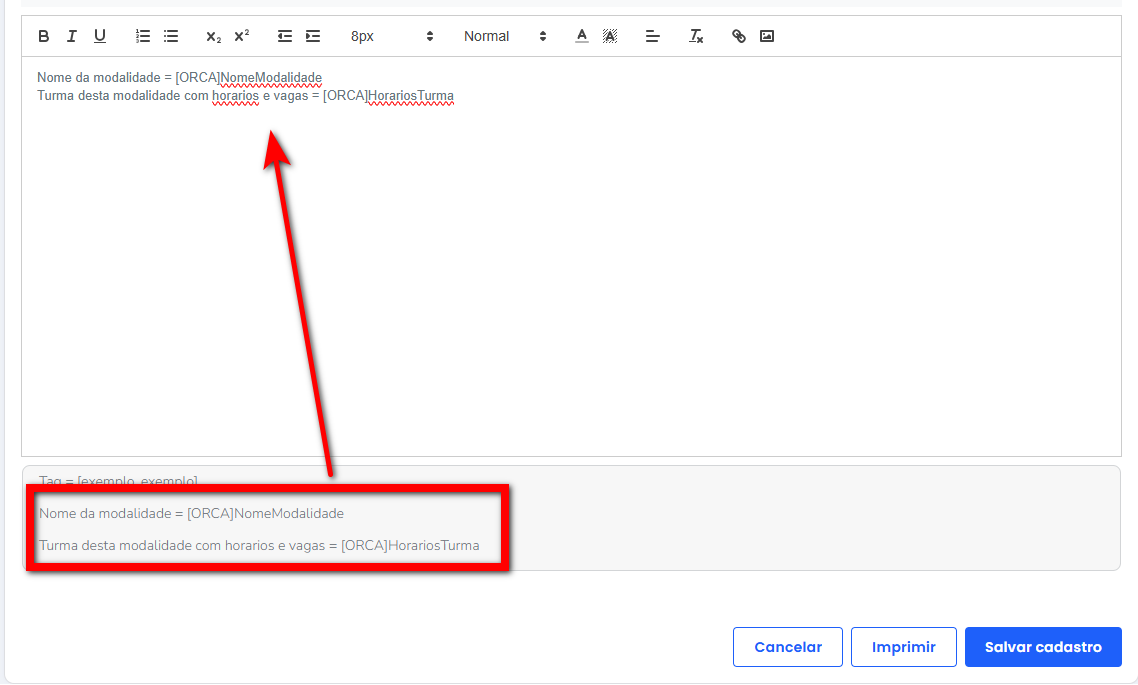Increase the text indent
This screenshot has height=685, width=1138.
tap(313, 36)
